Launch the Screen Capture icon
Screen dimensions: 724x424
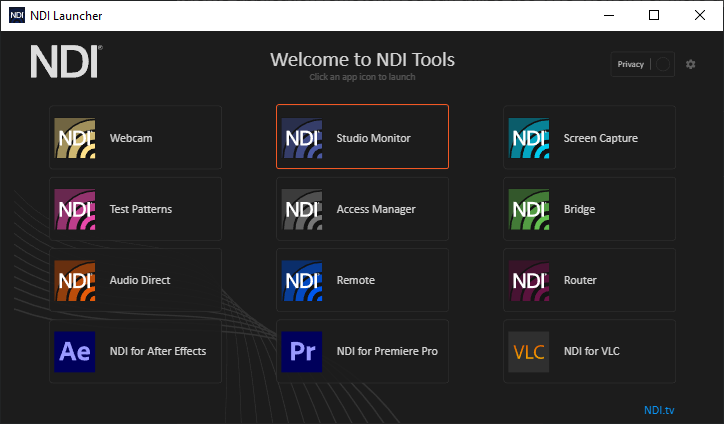point(529,138)
